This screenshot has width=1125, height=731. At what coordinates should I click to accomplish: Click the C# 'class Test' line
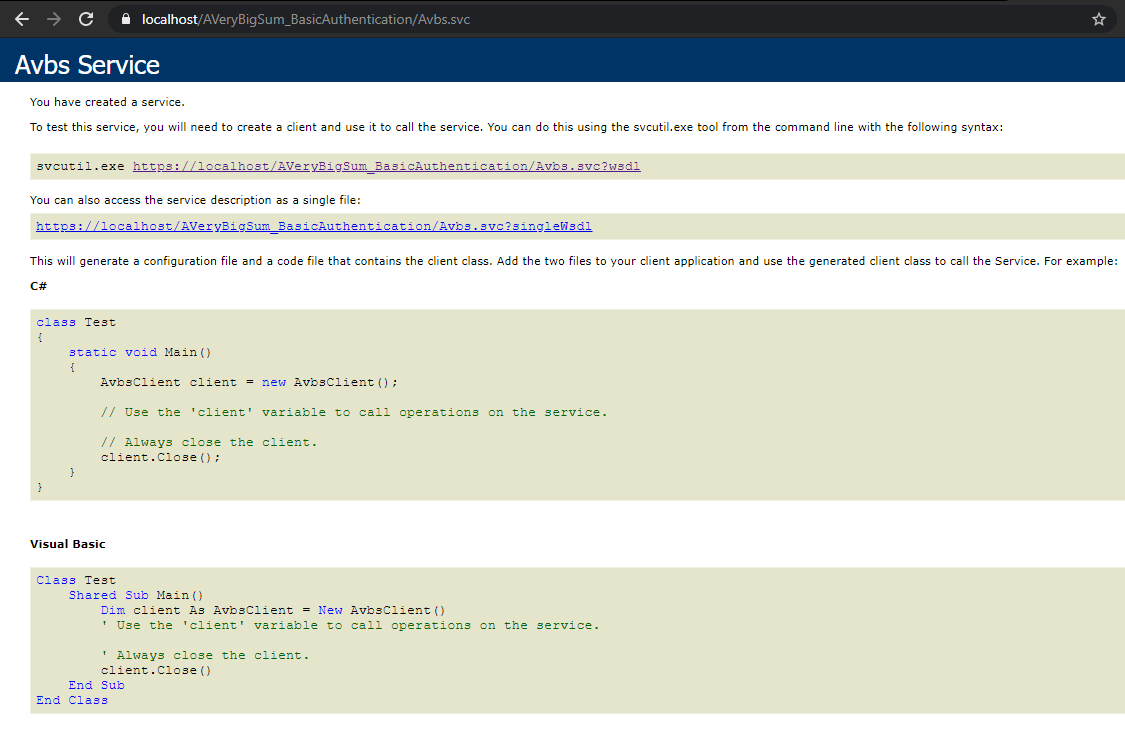point(76,322)
